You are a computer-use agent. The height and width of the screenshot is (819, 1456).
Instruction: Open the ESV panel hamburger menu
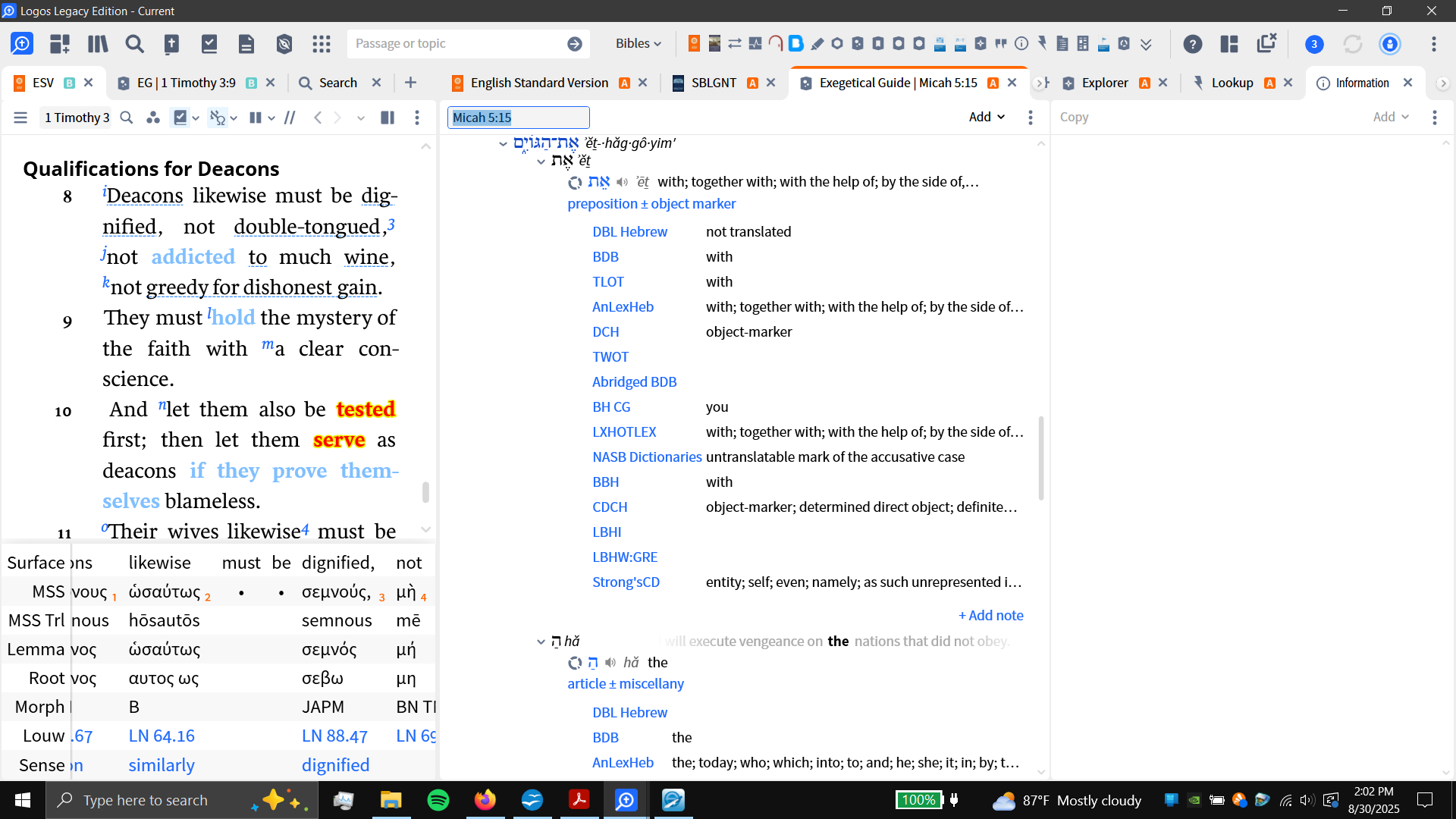coord(20,118)
